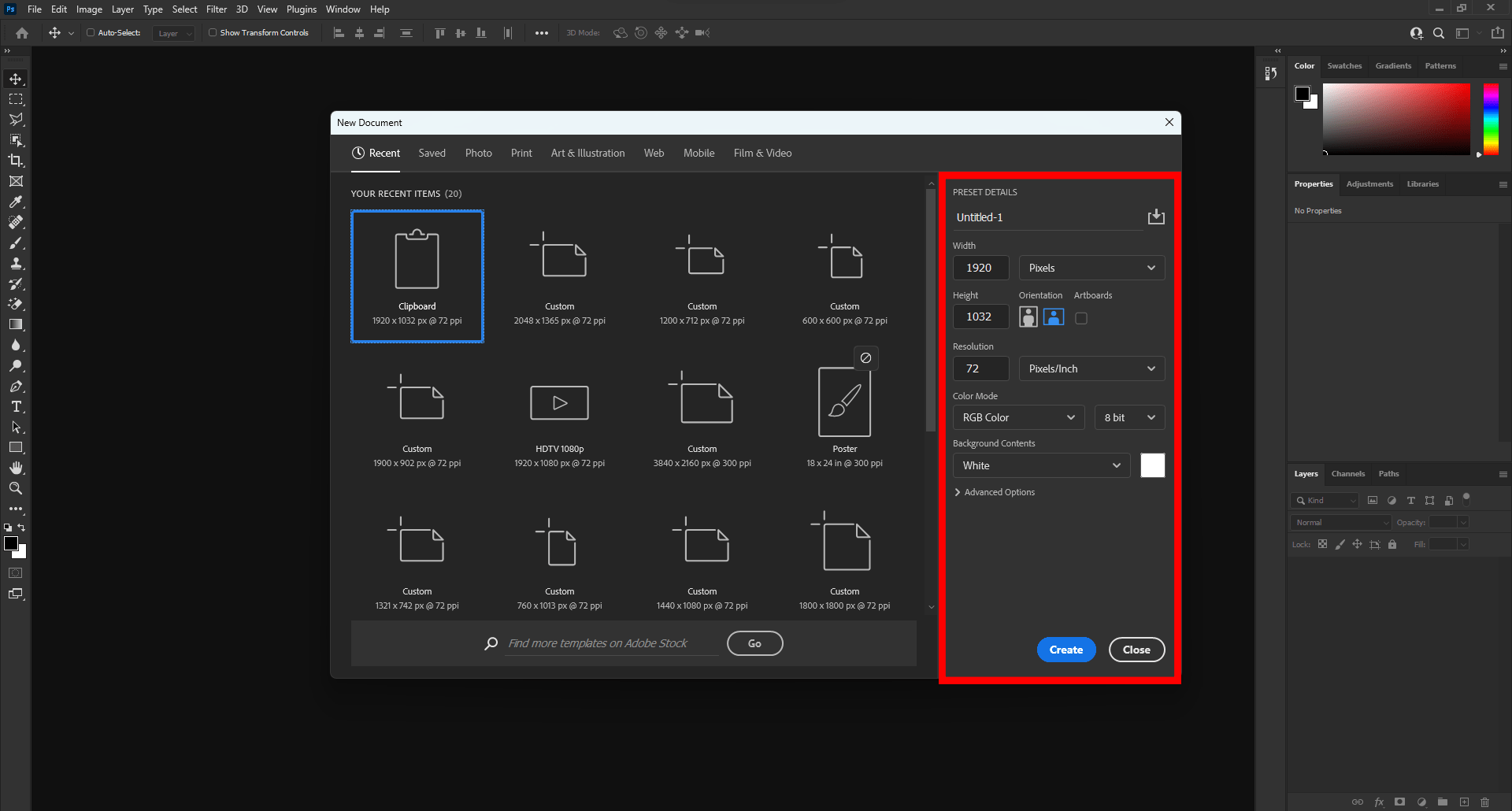Viewport: 1512px width, 811px height.
Task: Switch to the Saved tab
Action: [x=432, y=153]
